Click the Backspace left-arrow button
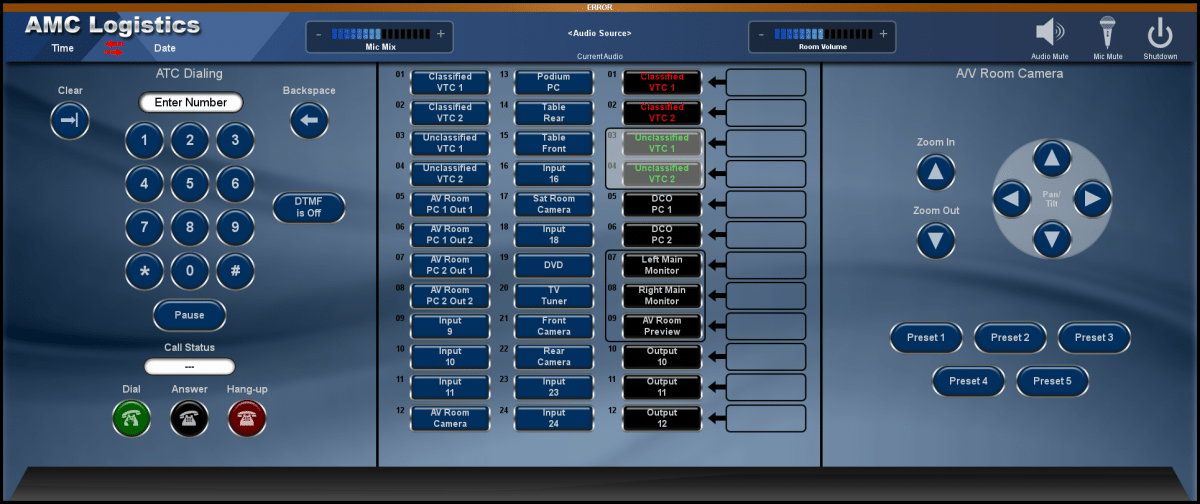This screenshot has height=504, width=1200. [x=309, y=121]
